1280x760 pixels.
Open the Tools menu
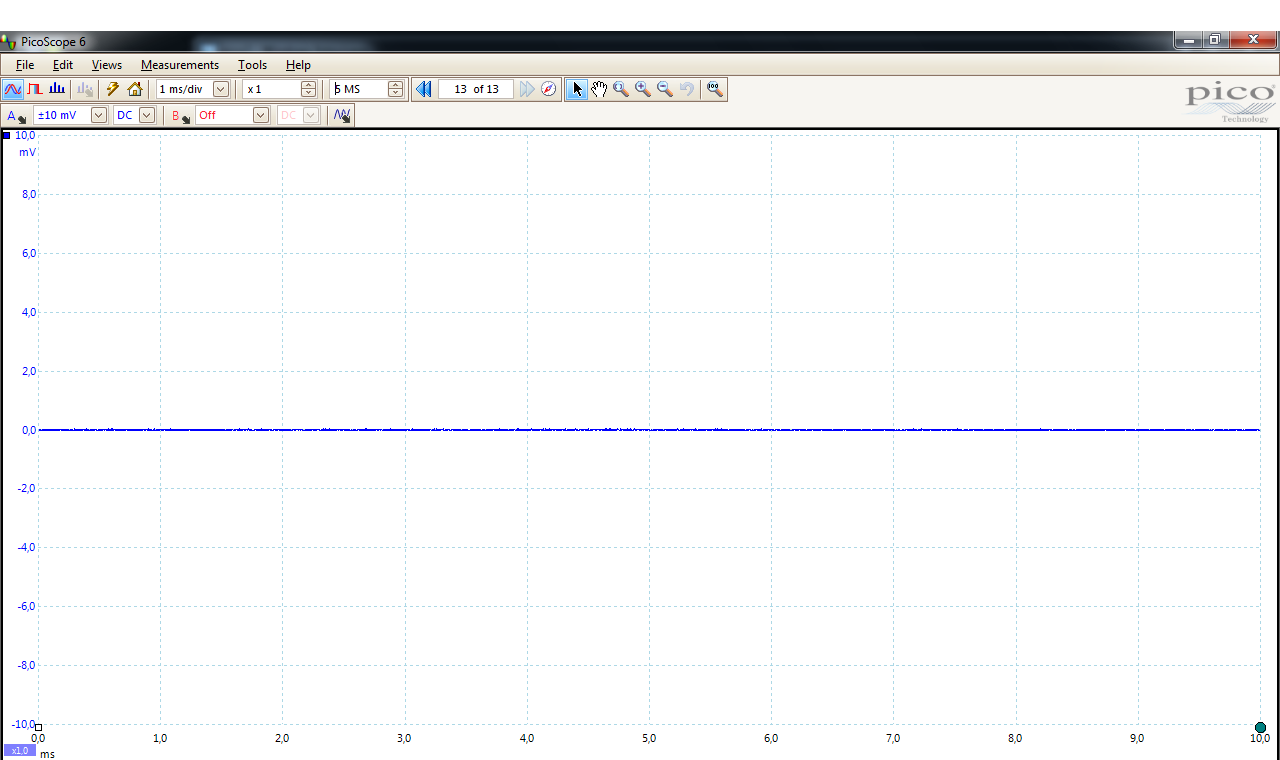(x=252, y=65)
